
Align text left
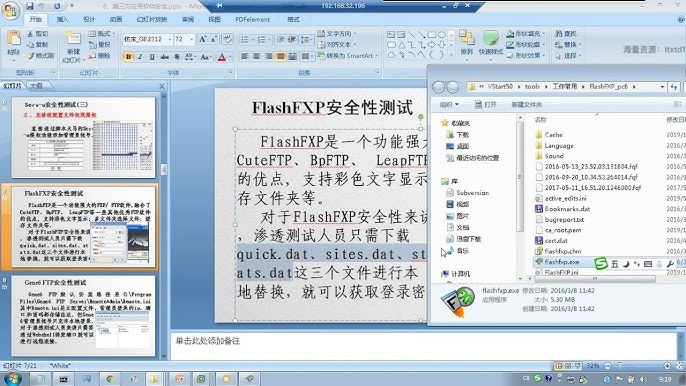(x=245, y=56)
